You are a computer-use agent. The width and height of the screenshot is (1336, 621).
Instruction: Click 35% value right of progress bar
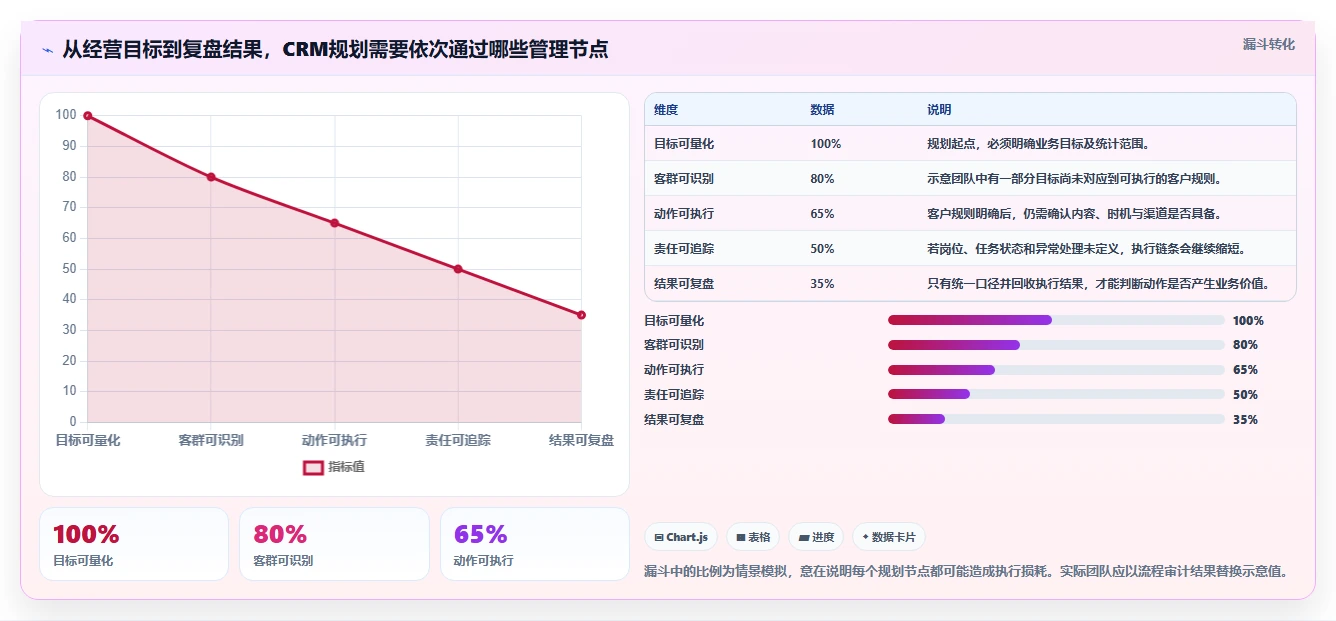1245,420
